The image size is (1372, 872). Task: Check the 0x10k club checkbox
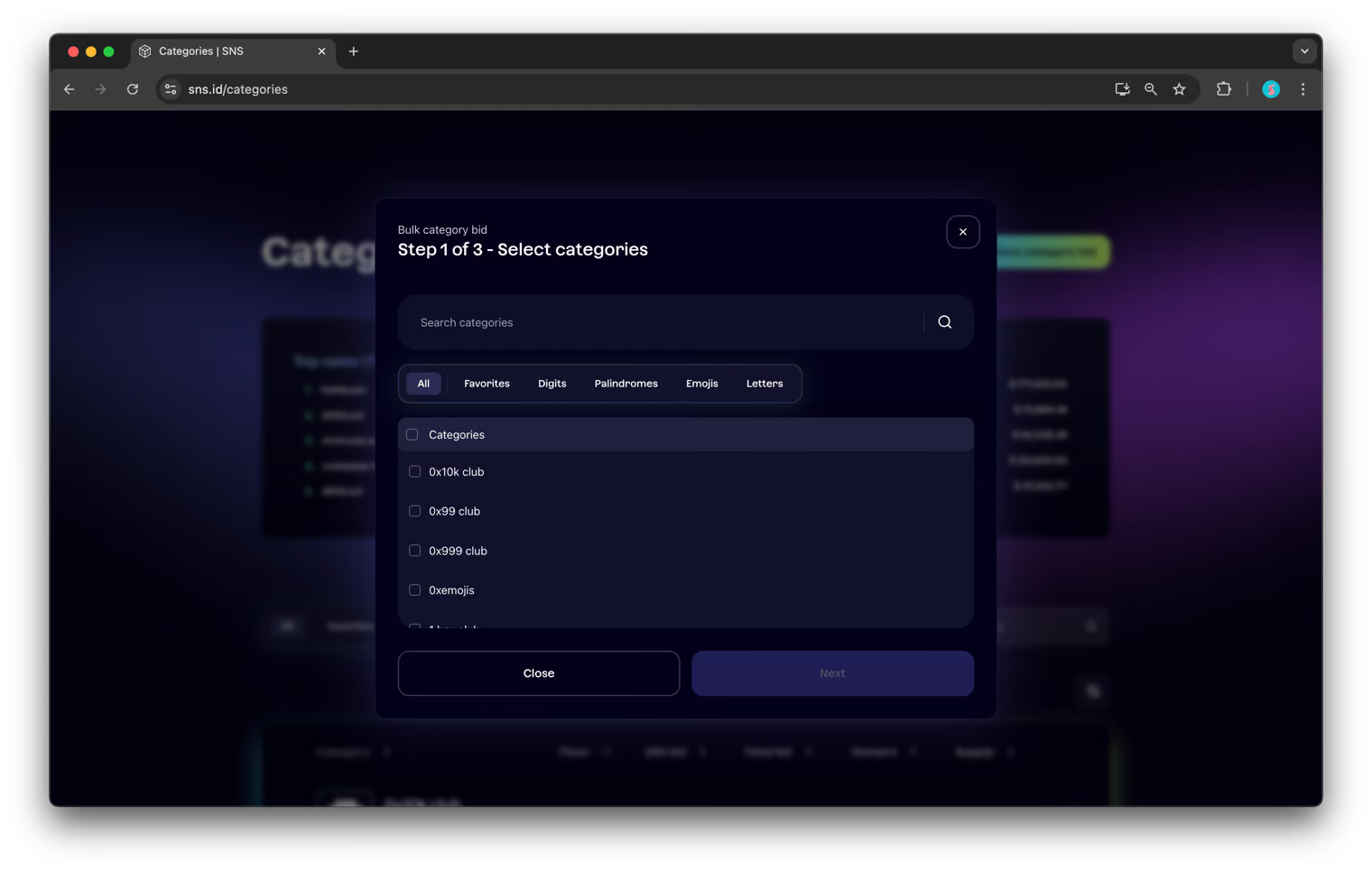[414, 471]
